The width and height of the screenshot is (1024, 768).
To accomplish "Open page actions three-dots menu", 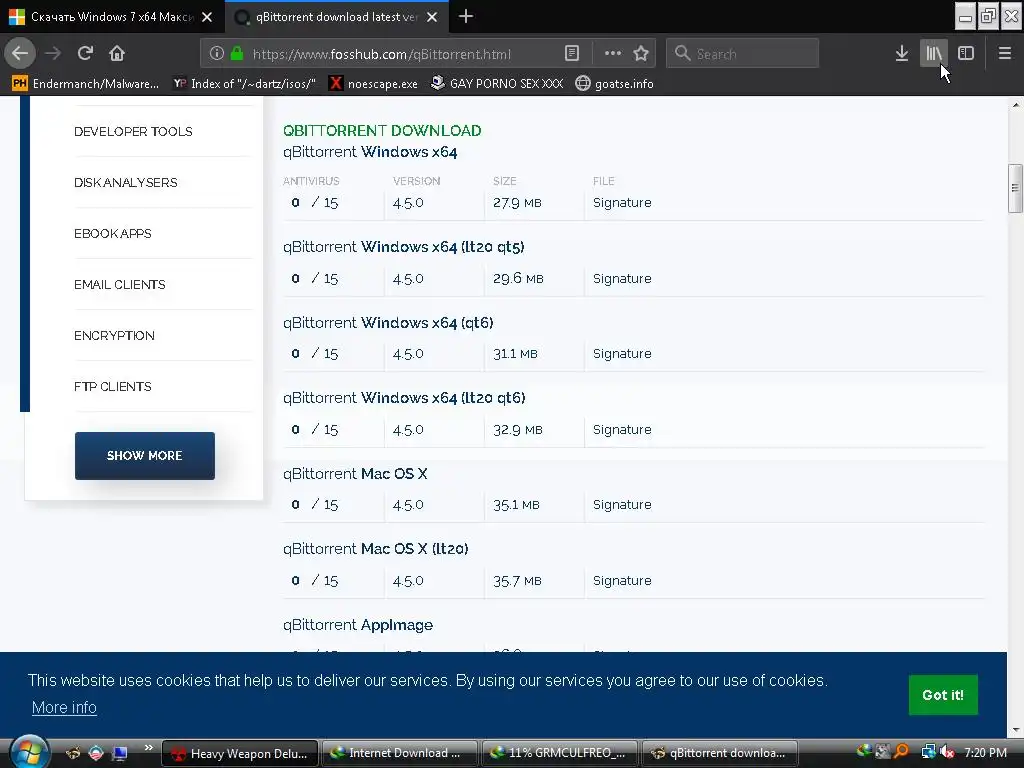I will point(613,54).
